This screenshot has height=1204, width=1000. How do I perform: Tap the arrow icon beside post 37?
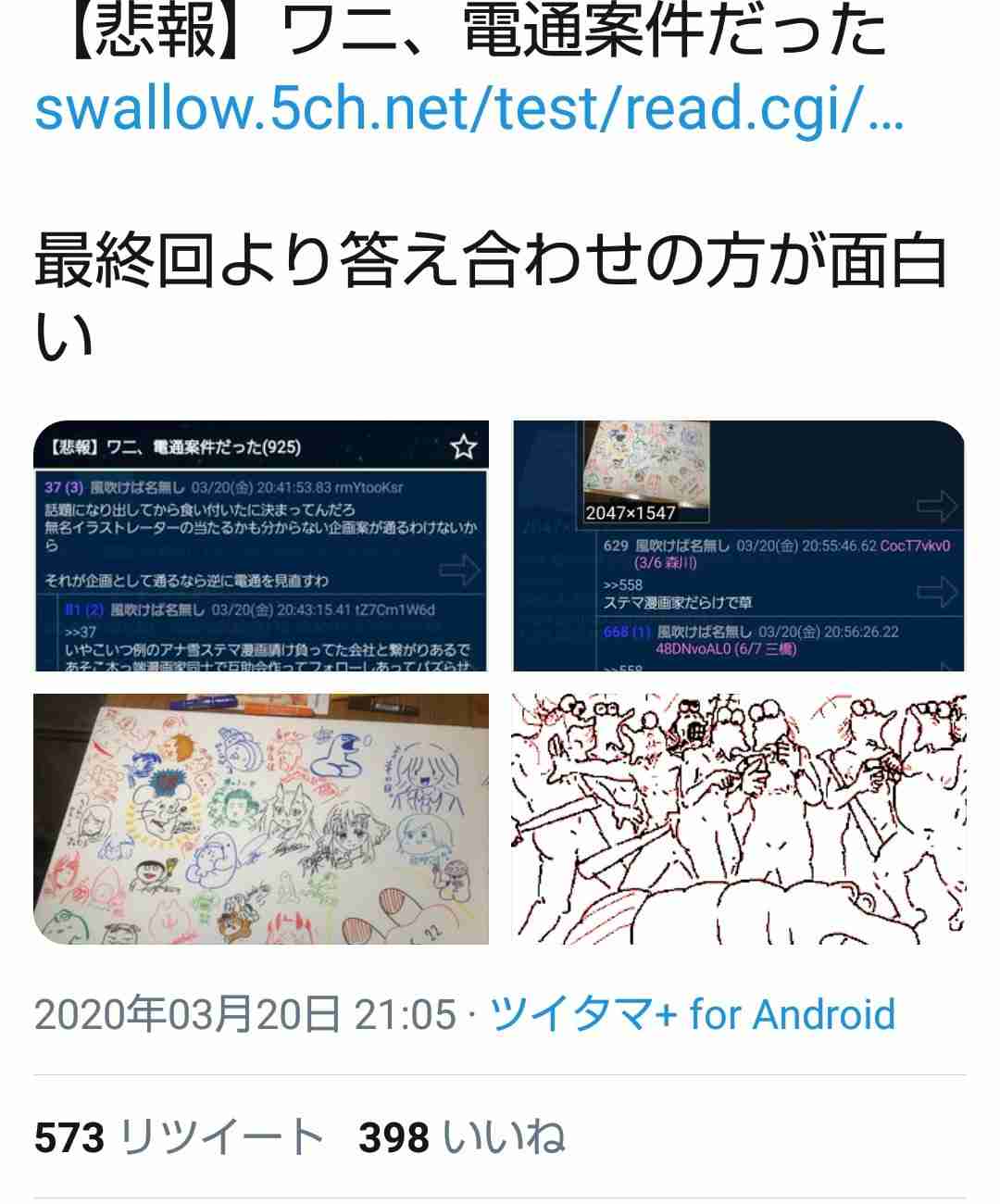[x=460, y=570]
